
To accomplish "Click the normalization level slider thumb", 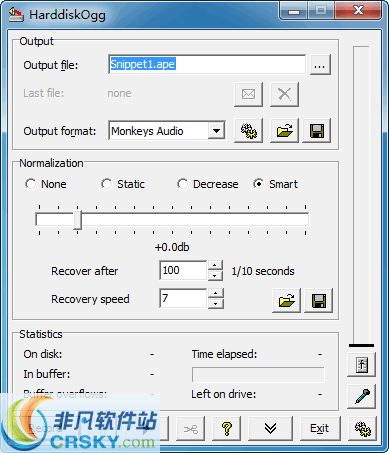I will point(77,220).
